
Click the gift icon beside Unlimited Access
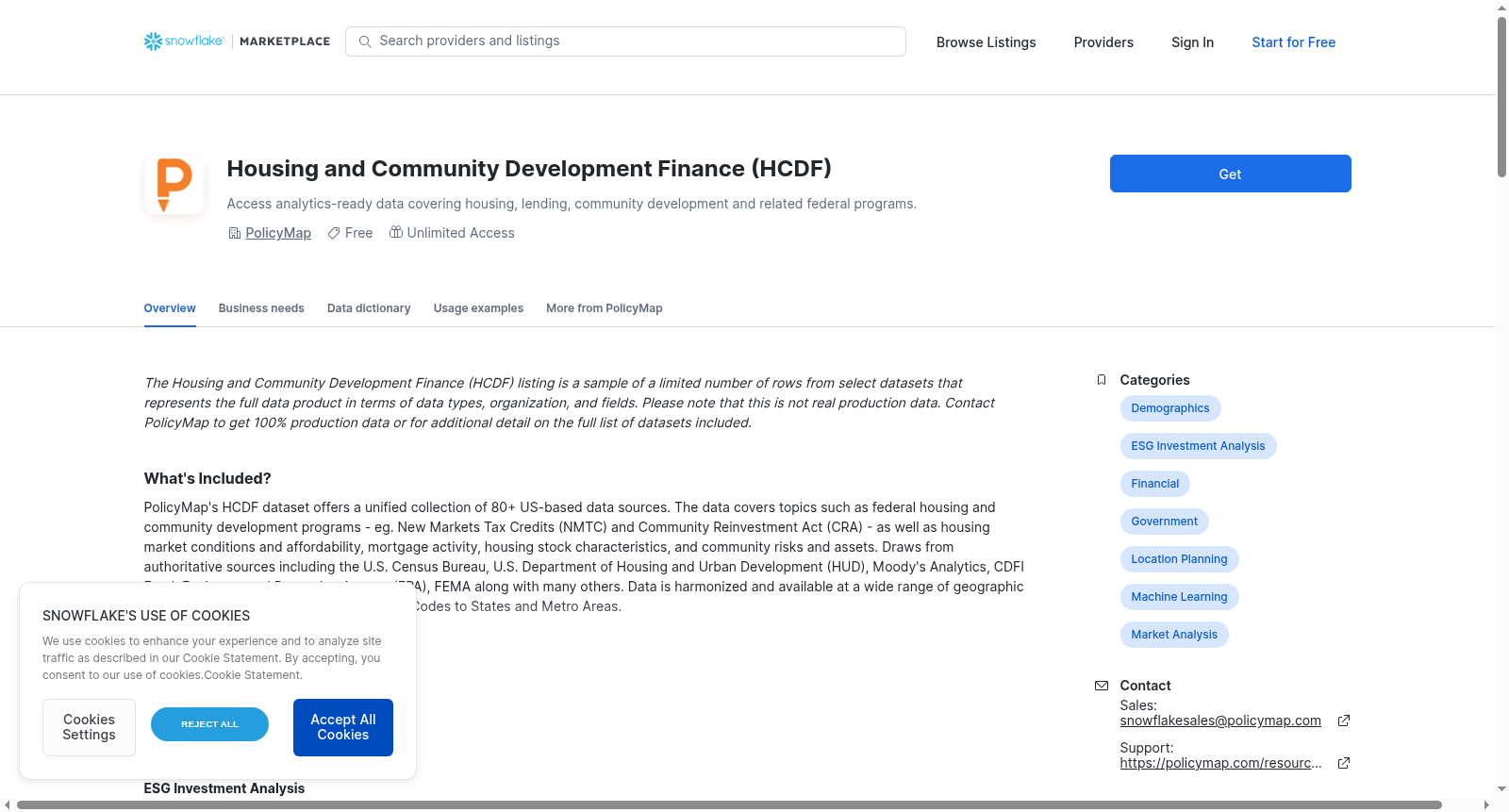(396, 232)
